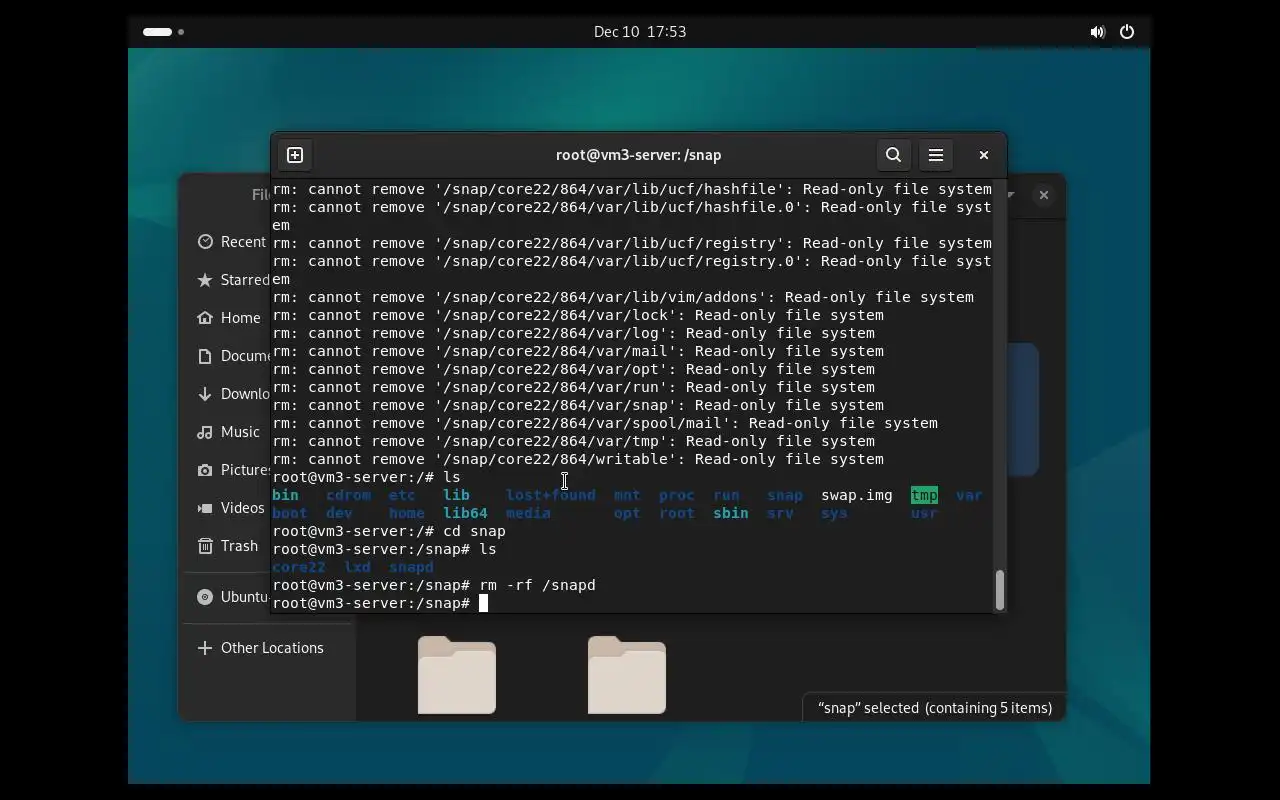This screenshot has width=1280, height=800.
Task: Open the power system menu icon
Action: (x=1127, y=32)
